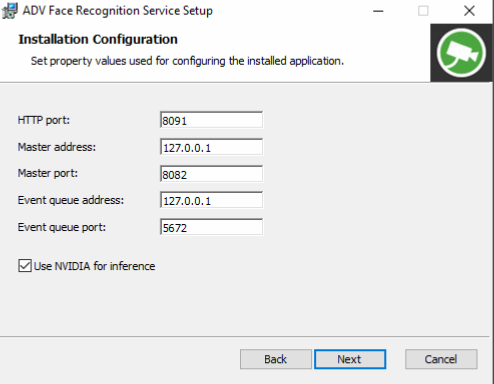Toggle the Use NVIDIA for inference checkbox
Viewport: 494px width, 384px height.
(x=25, y=266)
